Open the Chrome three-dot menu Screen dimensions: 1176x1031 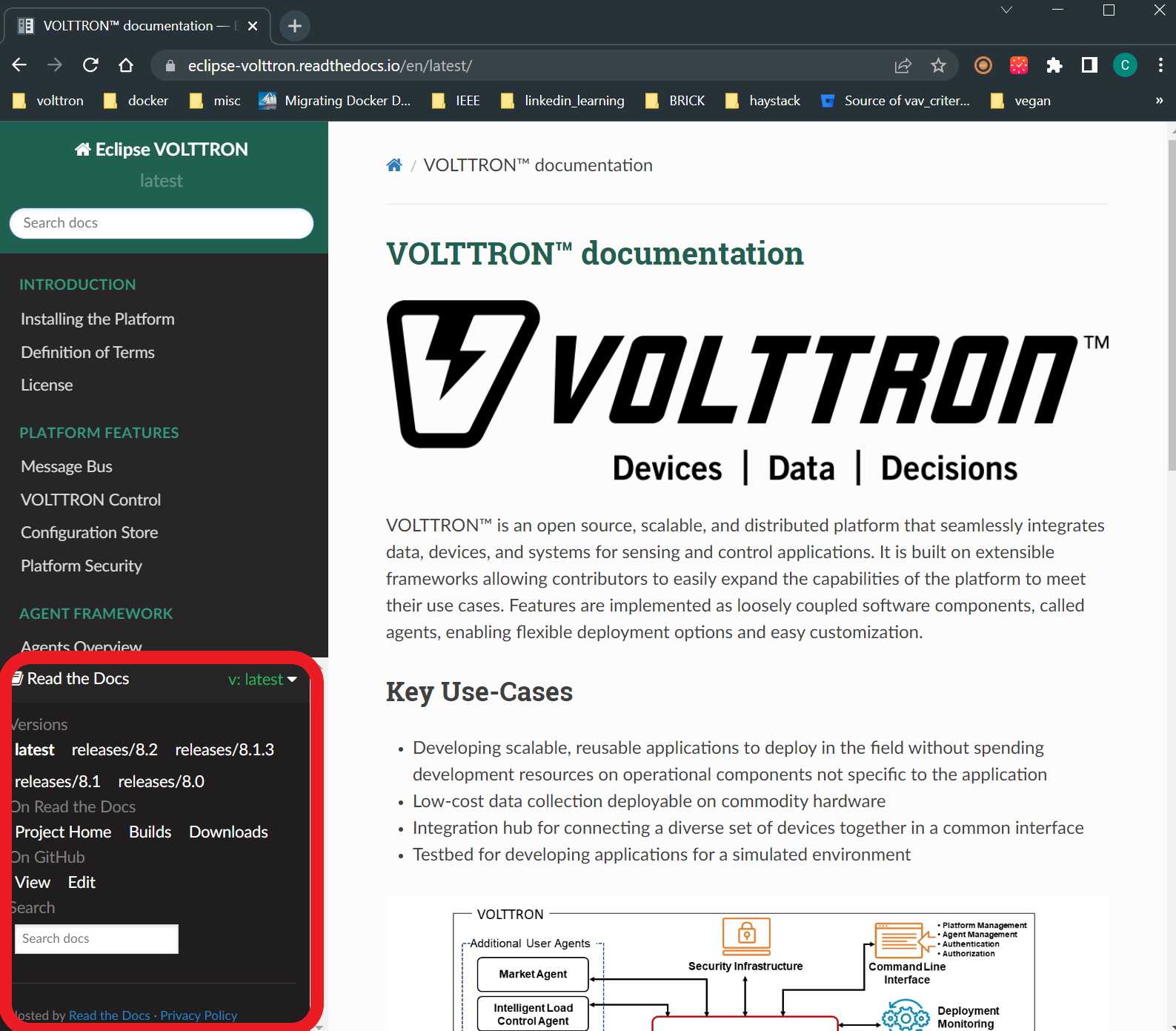tap(1160, 65)
